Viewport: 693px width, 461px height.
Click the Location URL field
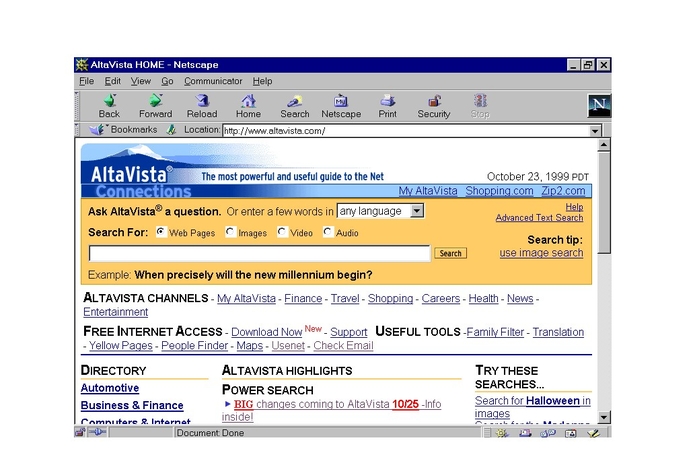pyautogui.click(x=406, y=131)
